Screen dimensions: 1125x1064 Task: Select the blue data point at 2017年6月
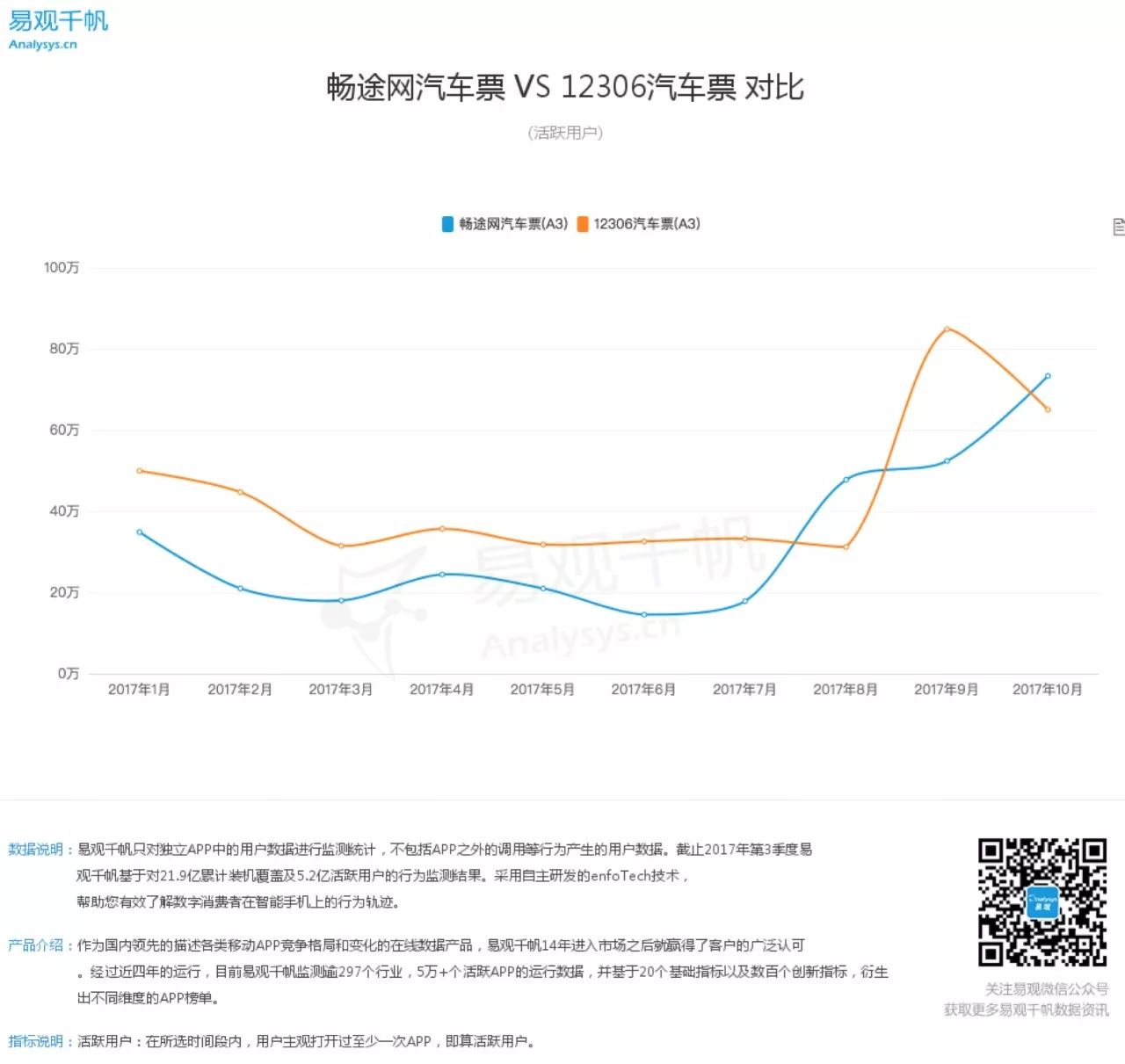(644, 615)
